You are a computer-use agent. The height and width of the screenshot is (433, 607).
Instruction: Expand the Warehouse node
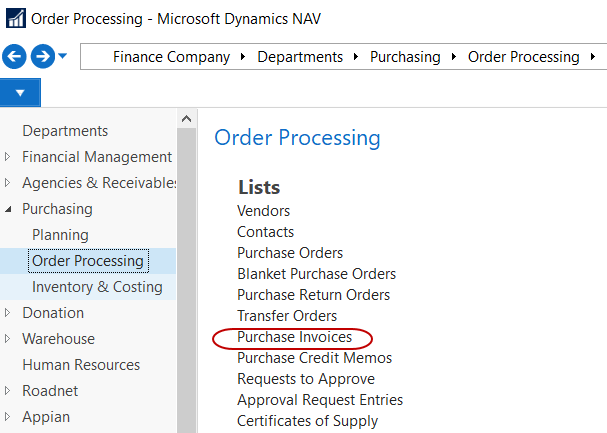7,339
